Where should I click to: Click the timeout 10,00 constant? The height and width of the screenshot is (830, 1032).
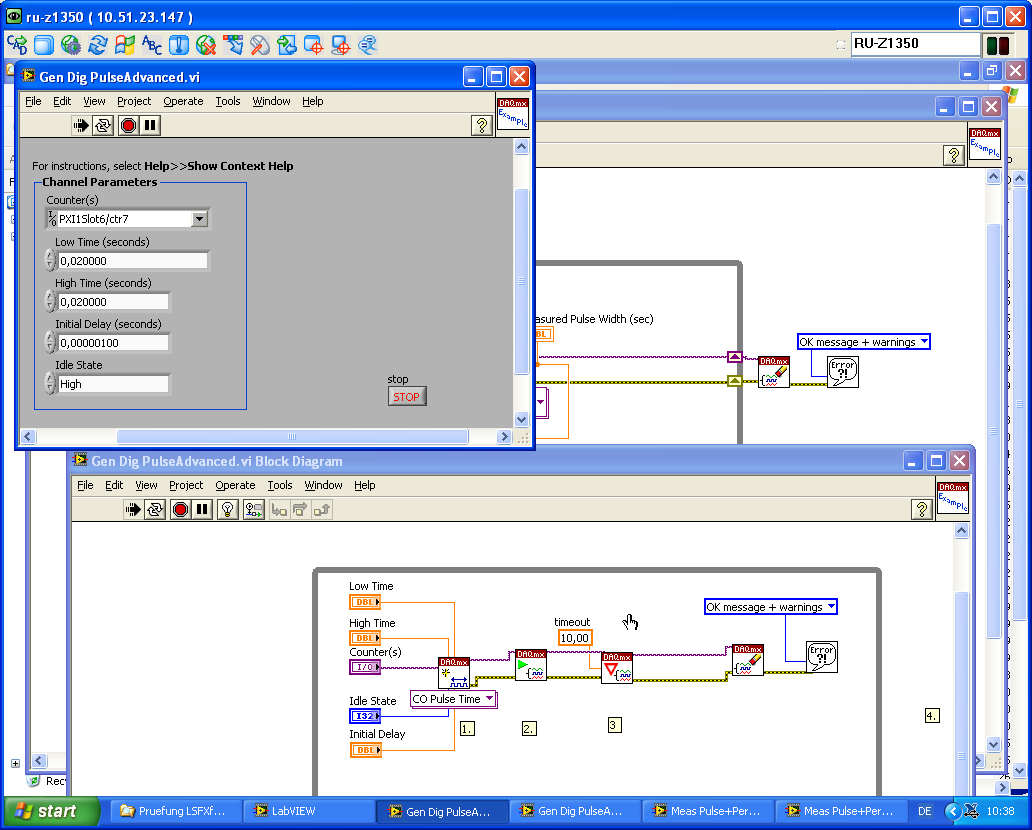575,638
